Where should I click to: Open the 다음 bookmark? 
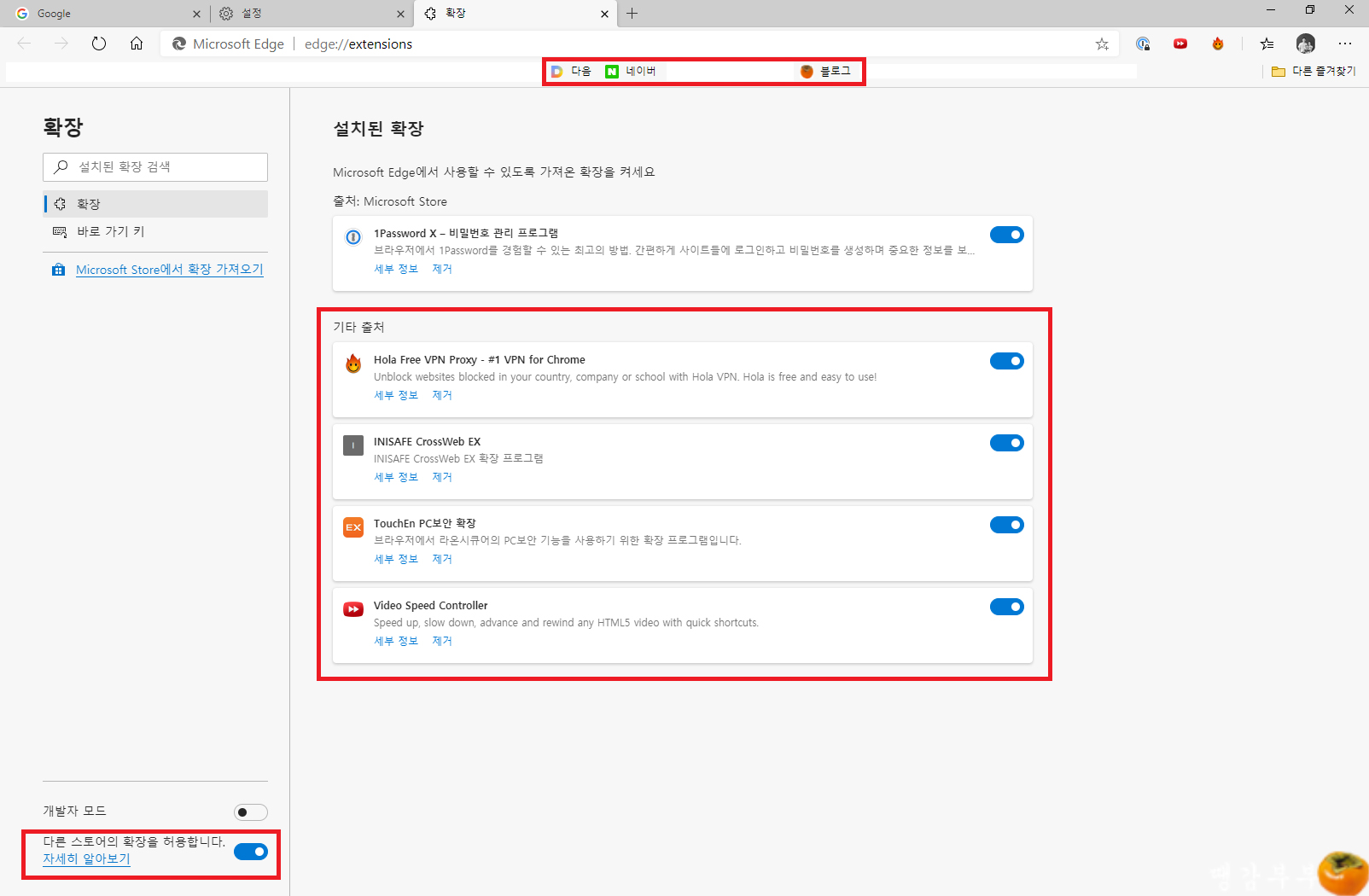coord(571,71)
